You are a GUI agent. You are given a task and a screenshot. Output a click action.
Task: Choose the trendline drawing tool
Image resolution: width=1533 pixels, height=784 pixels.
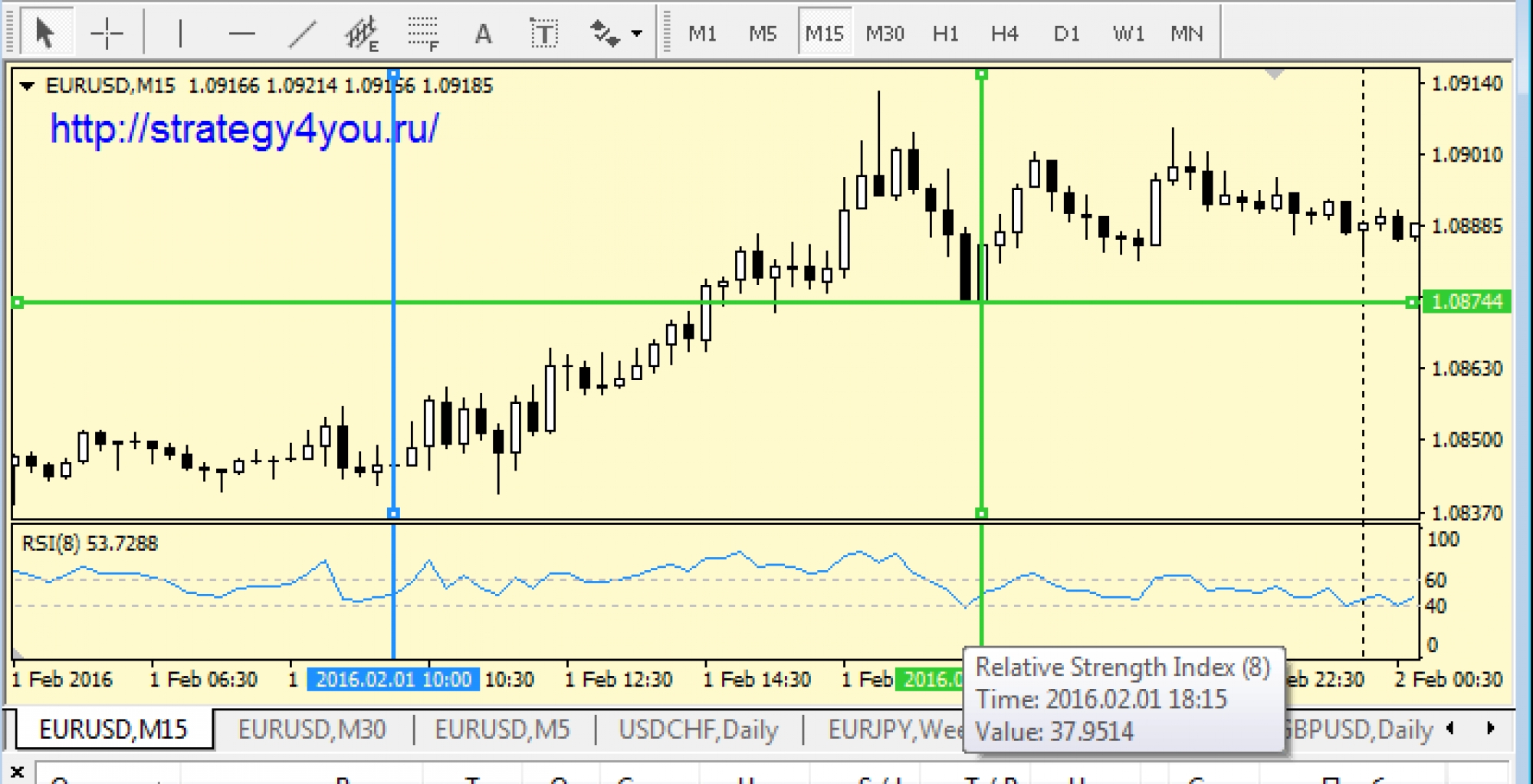(302, 33)
